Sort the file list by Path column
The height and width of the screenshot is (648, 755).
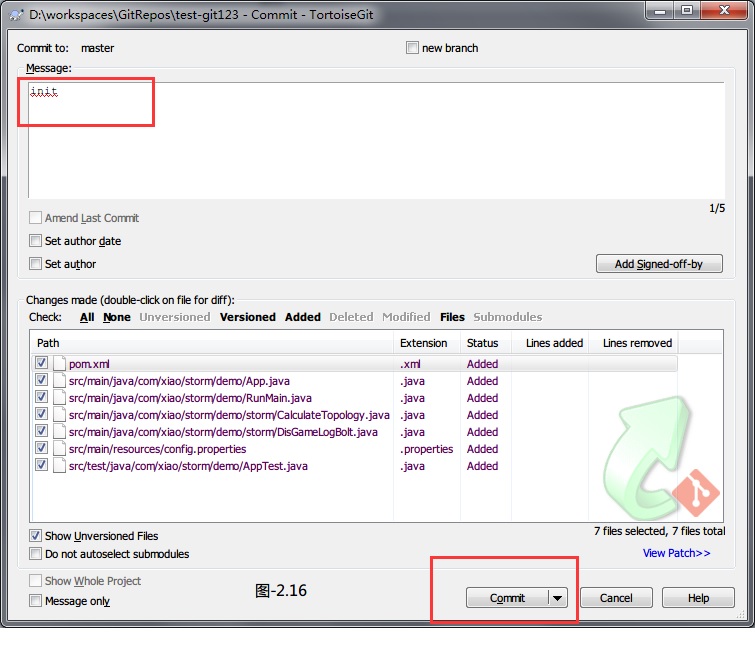click(x=200, y=343)
